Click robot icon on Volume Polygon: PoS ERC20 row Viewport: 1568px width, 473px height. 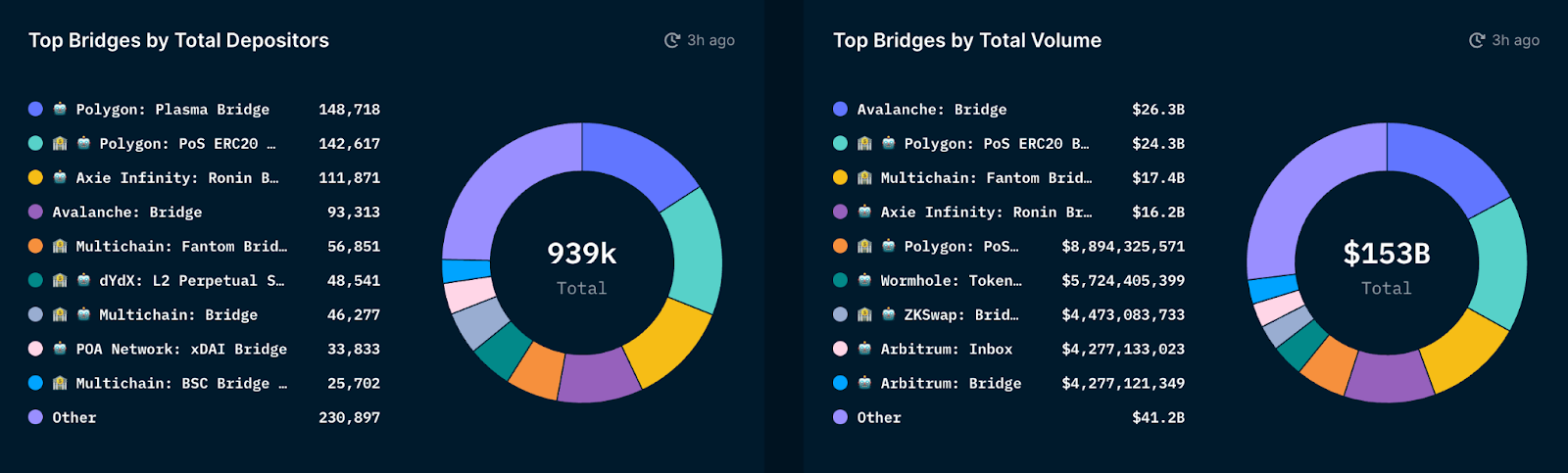(888, 143)
